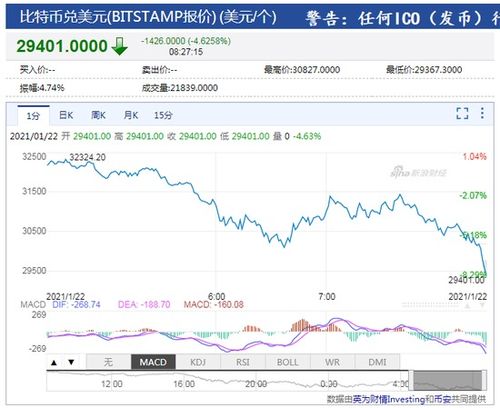Click the 7:00 time axis label
500x408 pixels.
(327, 296)
